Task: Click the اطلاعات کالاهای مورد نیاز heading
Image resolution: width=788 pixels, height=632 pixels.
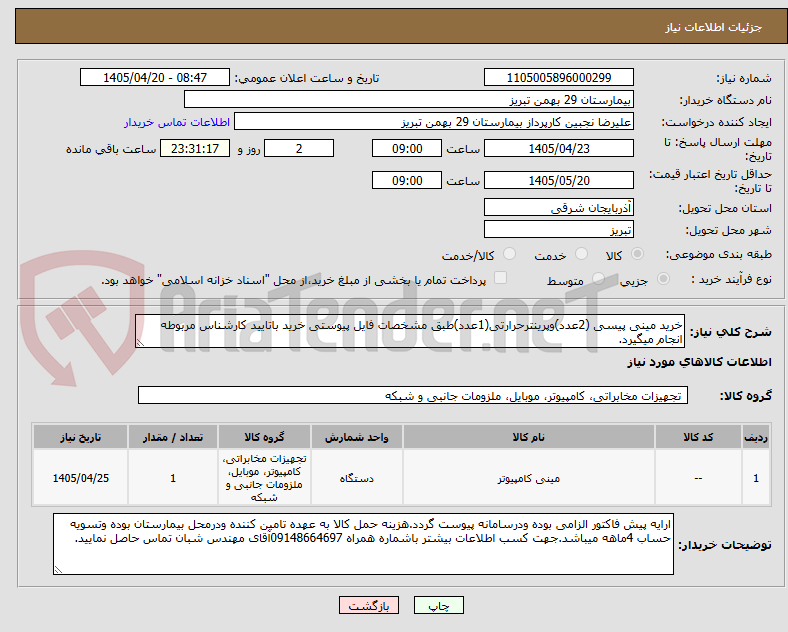Action: coord(699,362)
